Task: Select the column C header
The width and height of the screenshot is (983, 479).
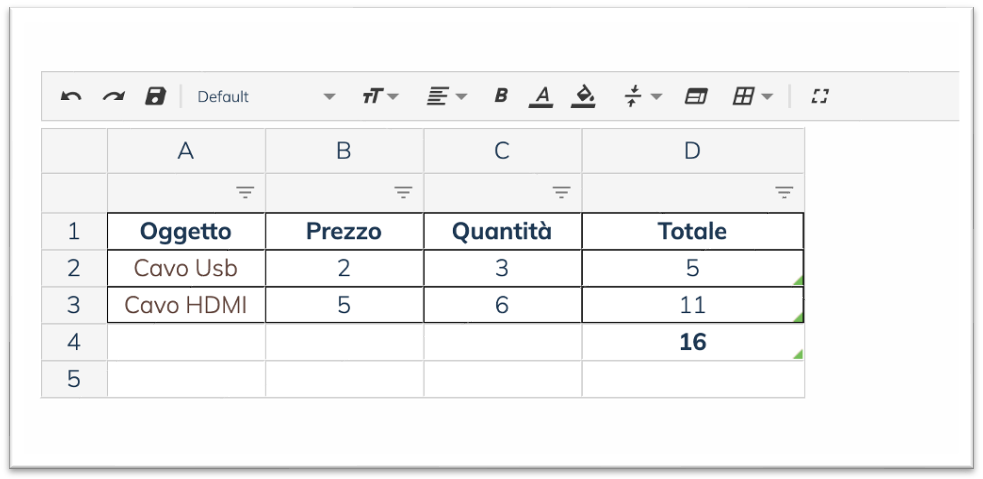Action: (x=502, y=151)
